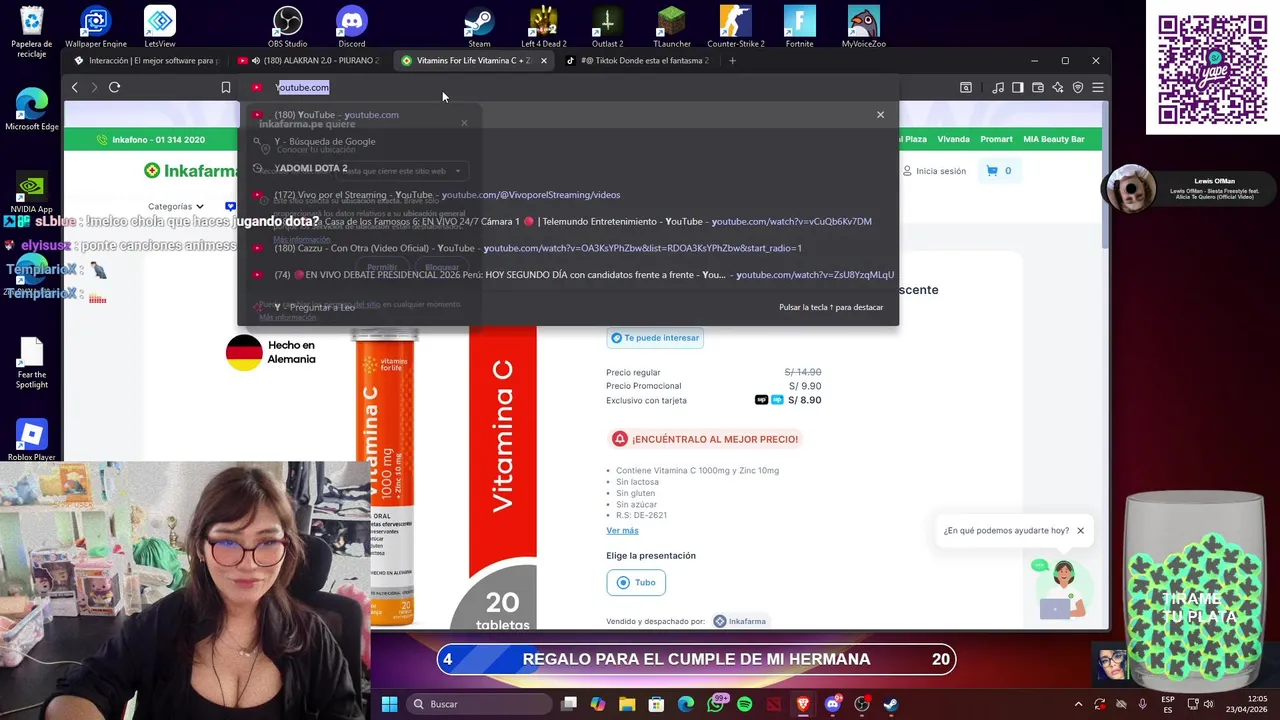The width and height of the screenshot is (1280, 720).
Task: Open Microsoft Store from the taskbar
Action: [x=657, y=704]
